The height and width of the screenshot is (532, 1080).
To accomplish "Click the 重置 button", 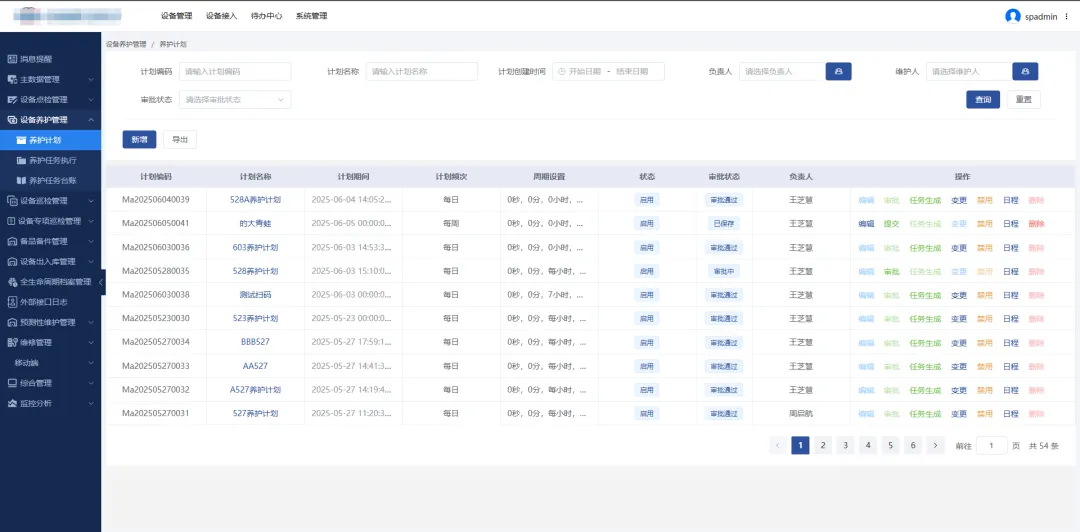I will coord(1024,100).
